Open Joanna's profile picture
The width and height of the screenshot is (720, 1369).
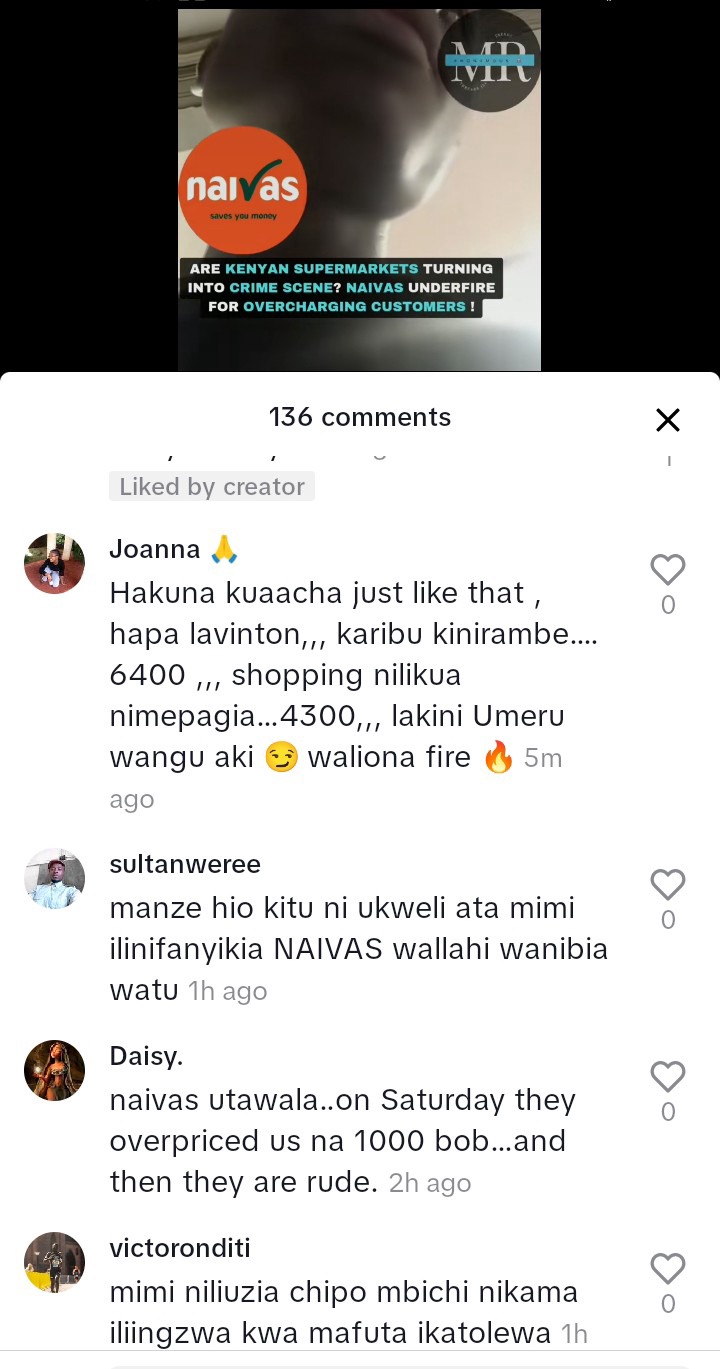point(54,564)
